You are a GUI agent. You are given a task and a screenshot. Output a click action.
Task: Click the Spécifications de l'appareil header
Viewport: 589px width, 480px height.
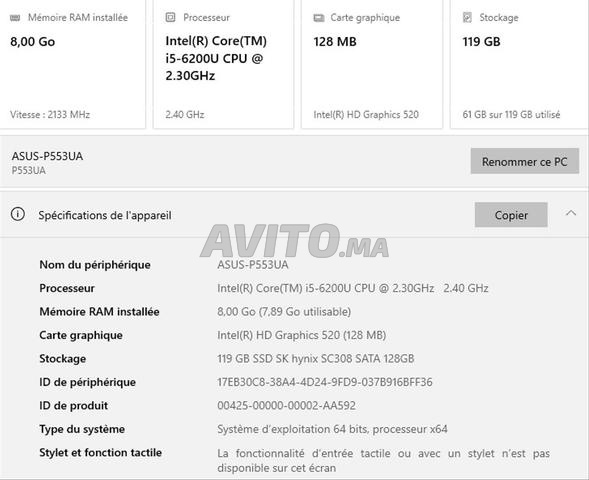[x=105, y=215]
